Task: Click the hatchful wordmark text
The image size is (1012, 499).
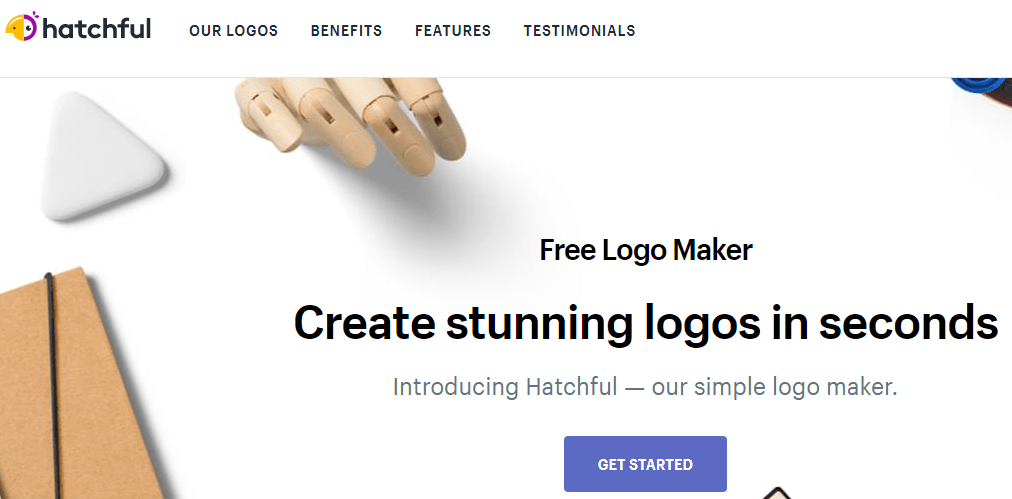Action: (97, 28)
